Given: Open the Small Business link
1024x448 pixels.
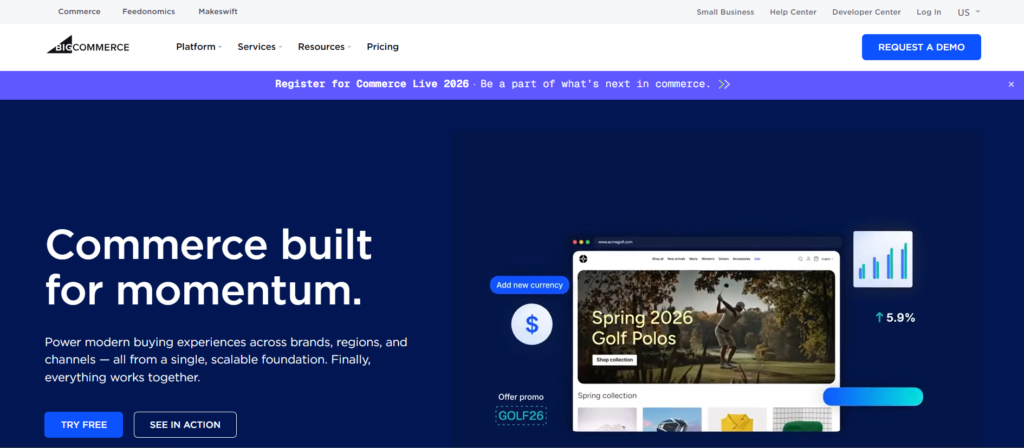Looking at the screenshot, I should 725,12.
